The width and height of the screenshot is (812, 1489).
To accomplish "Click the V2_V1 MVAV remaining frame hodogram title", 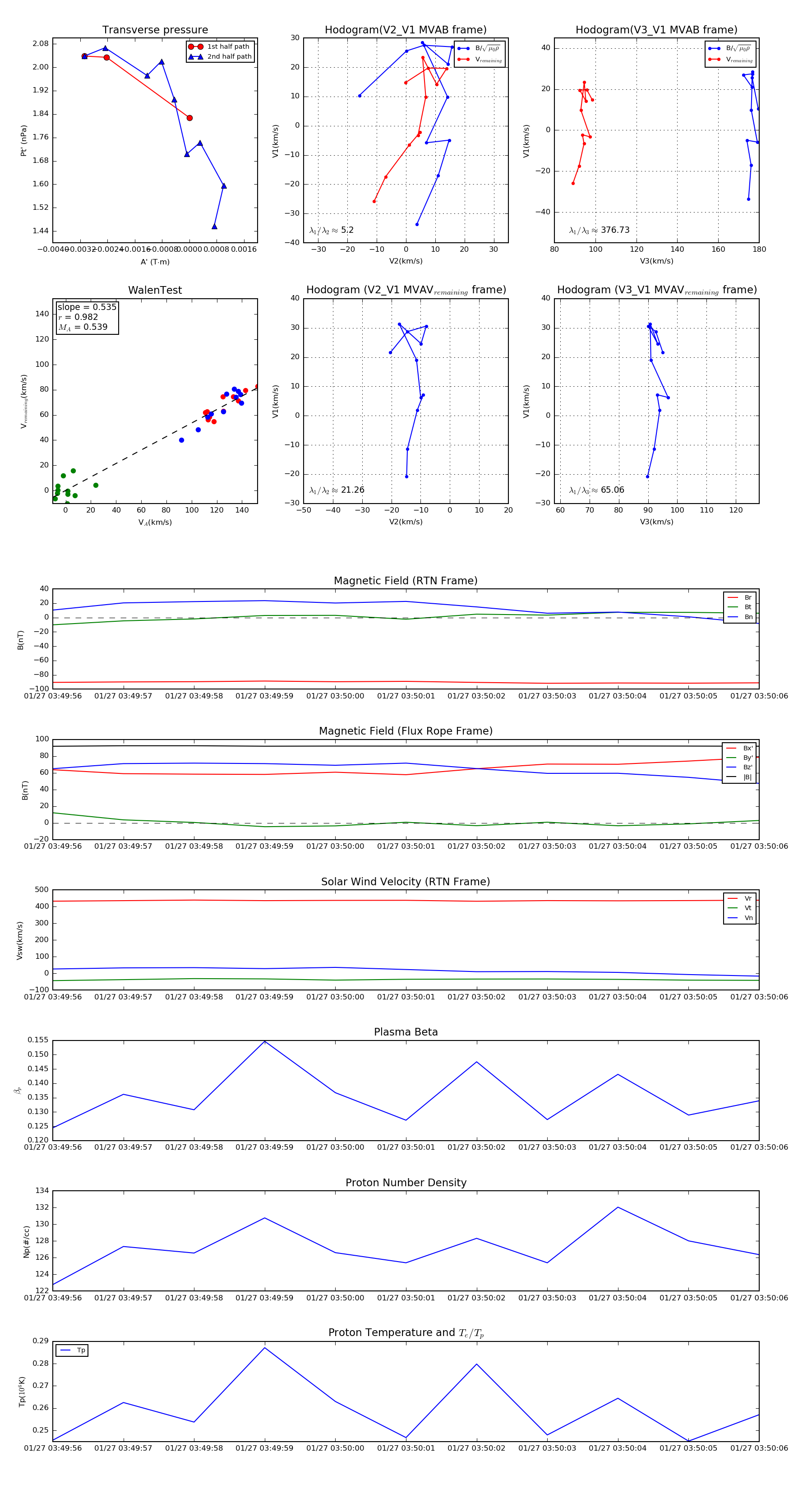I will [x=406, y=290].
